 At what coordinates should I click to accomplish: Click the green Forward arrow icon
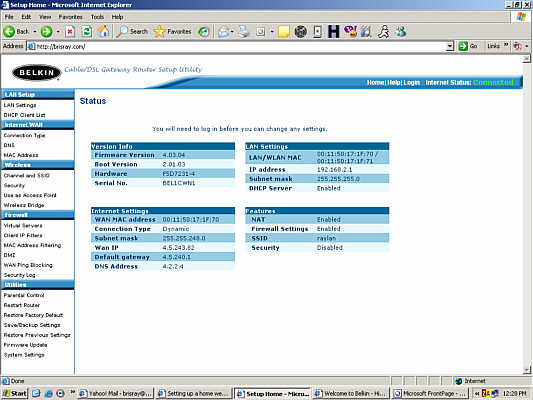click(x=47, y=32)
